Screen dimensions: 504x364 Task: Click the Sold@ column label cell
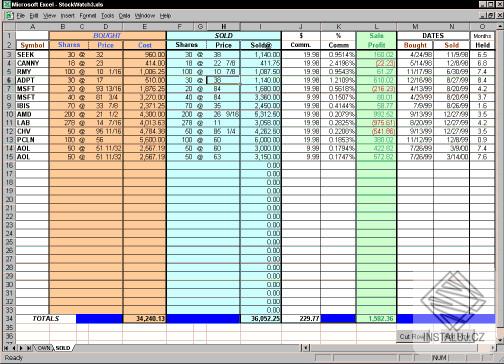(261, 45)
